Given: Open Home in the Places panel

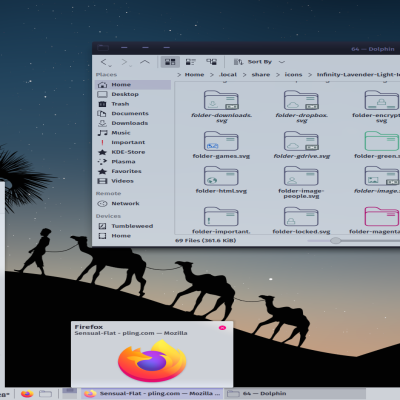Looking at the screenshot, I should (x=133, y=85).
